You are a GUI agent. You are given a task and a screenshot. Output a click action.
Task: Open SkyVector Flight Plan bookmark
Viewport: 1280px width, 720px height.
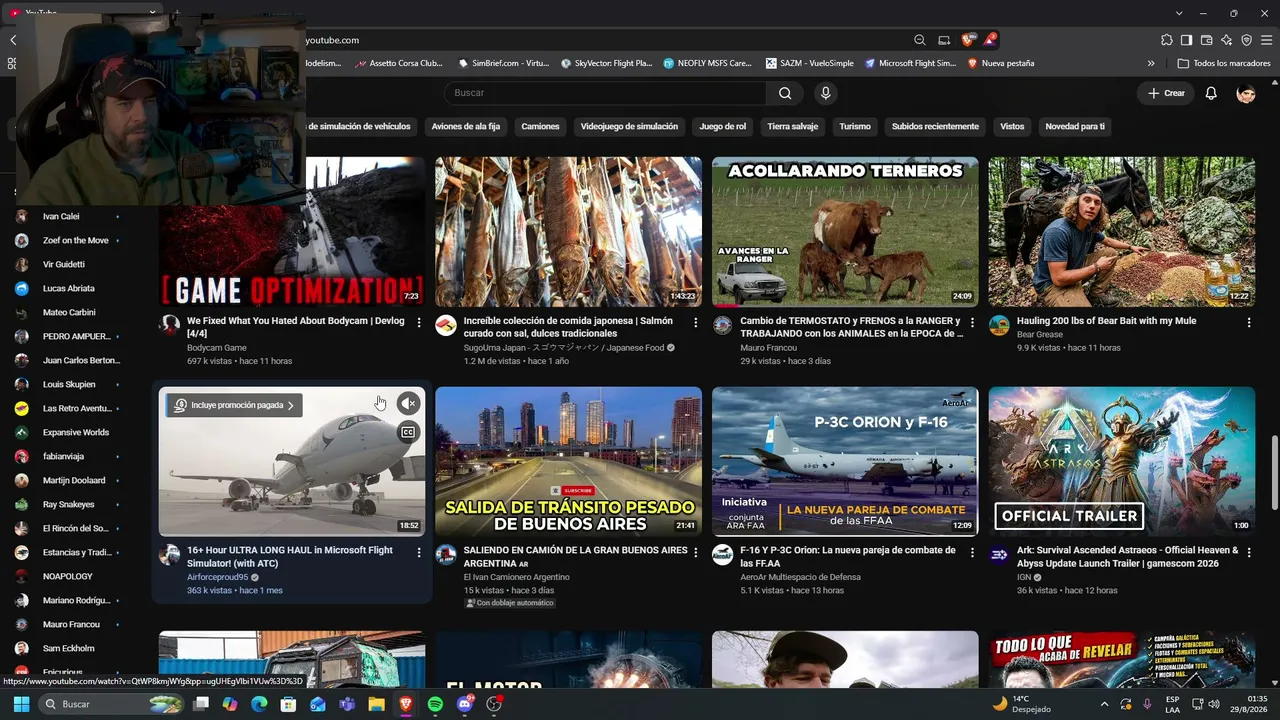pos(607,63)
